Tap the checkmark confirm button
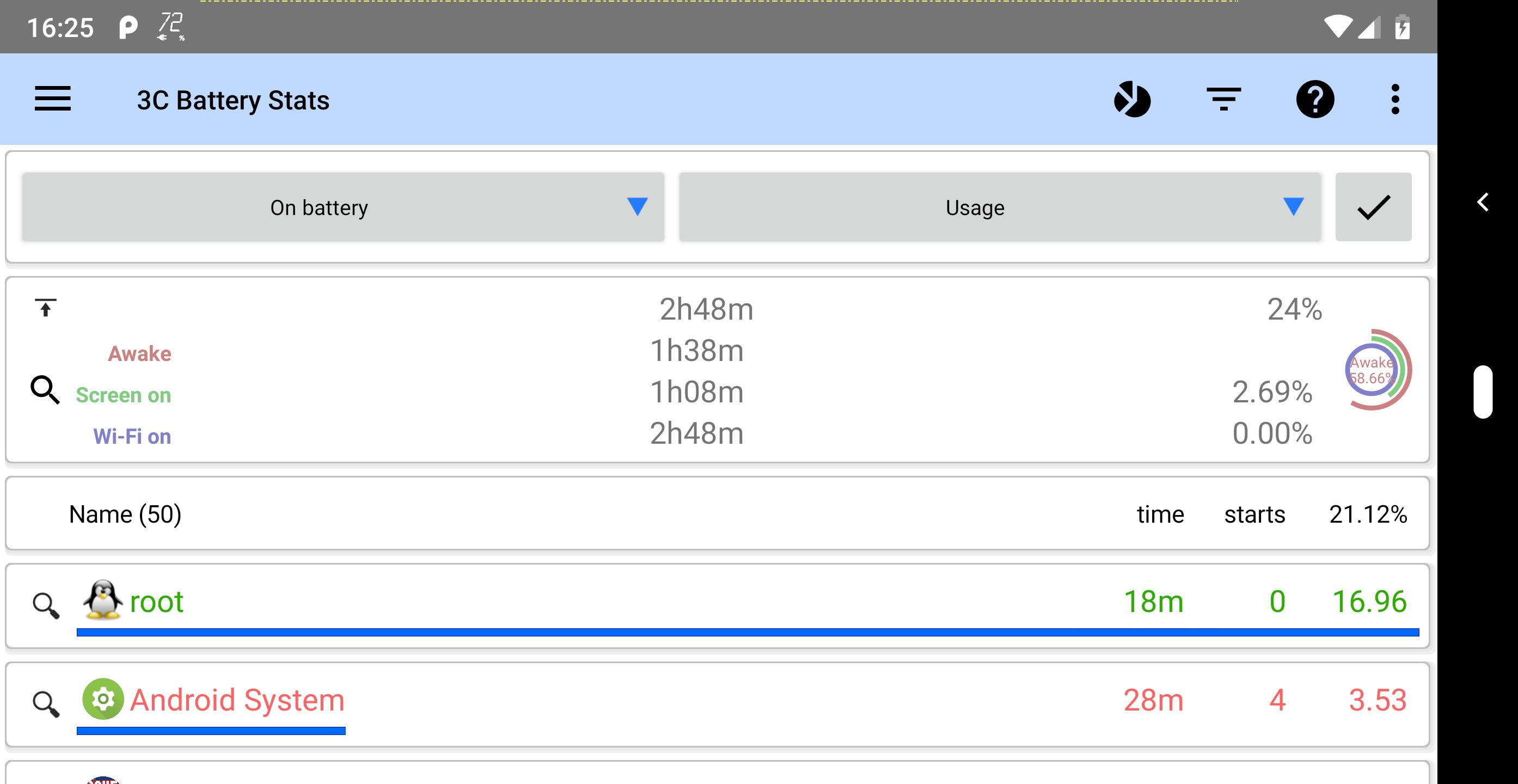The image size is (1518, 784). pyautogui.click(x=1373, y=207)
